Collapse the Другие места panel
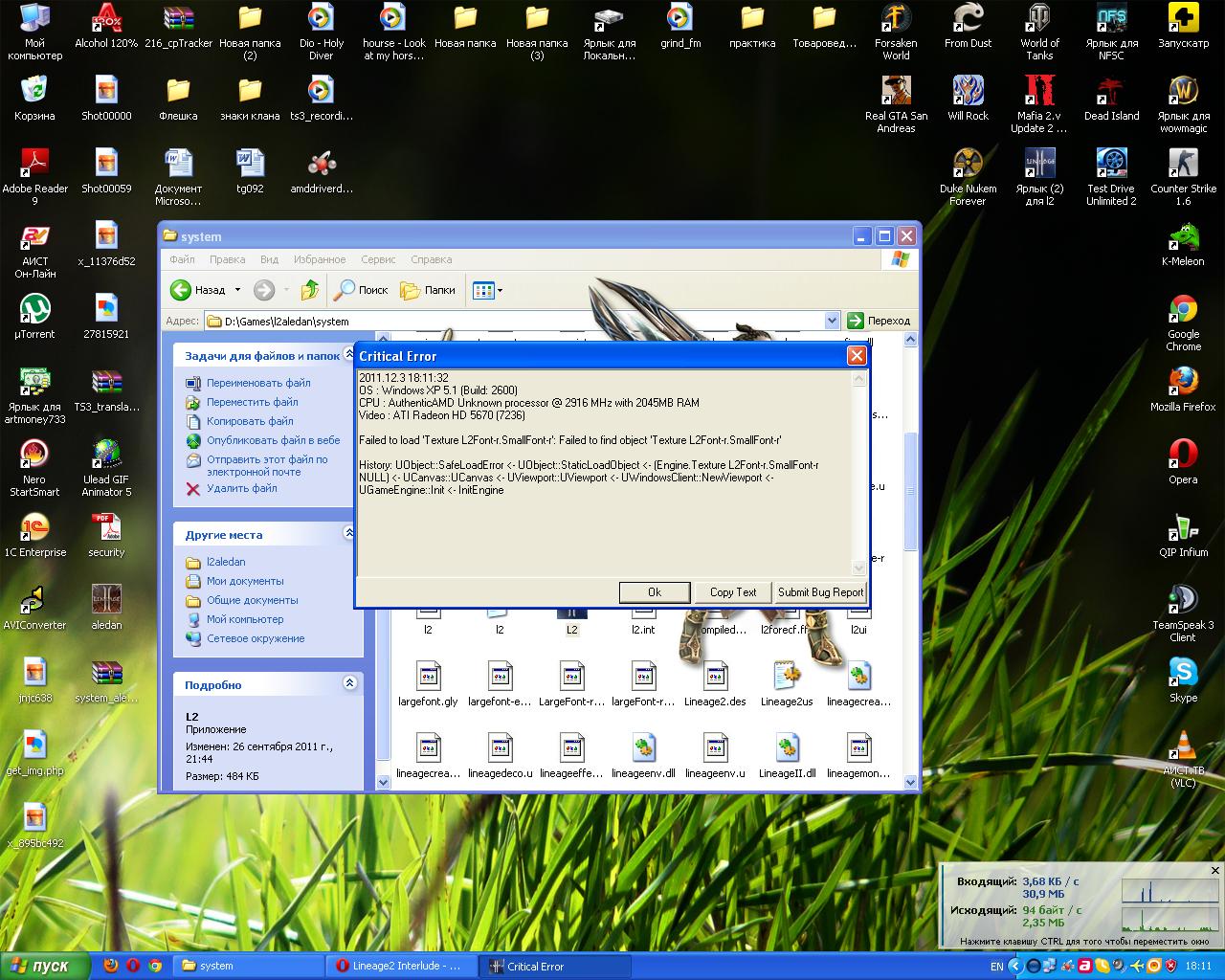The image size is (1225, 980). click(x=349, y=533)
